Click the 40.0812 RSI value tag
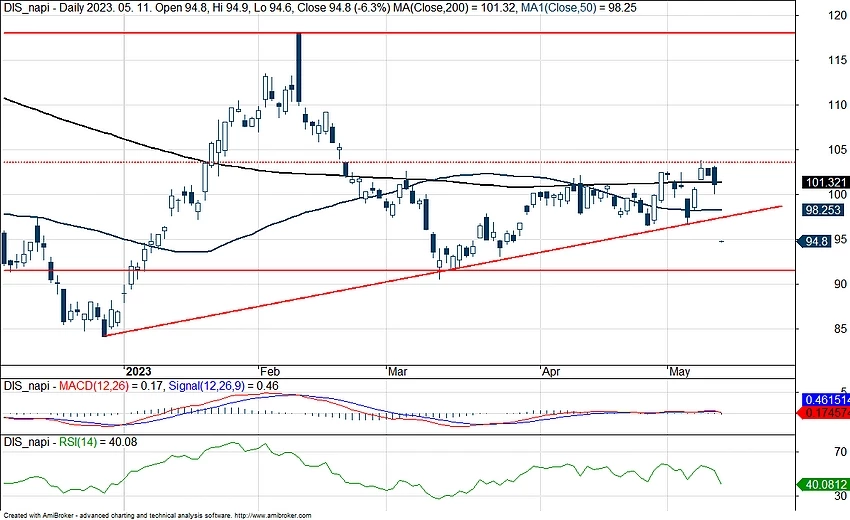Image resolution: width=850 pixels, height=520 pixels. [824, 484]
